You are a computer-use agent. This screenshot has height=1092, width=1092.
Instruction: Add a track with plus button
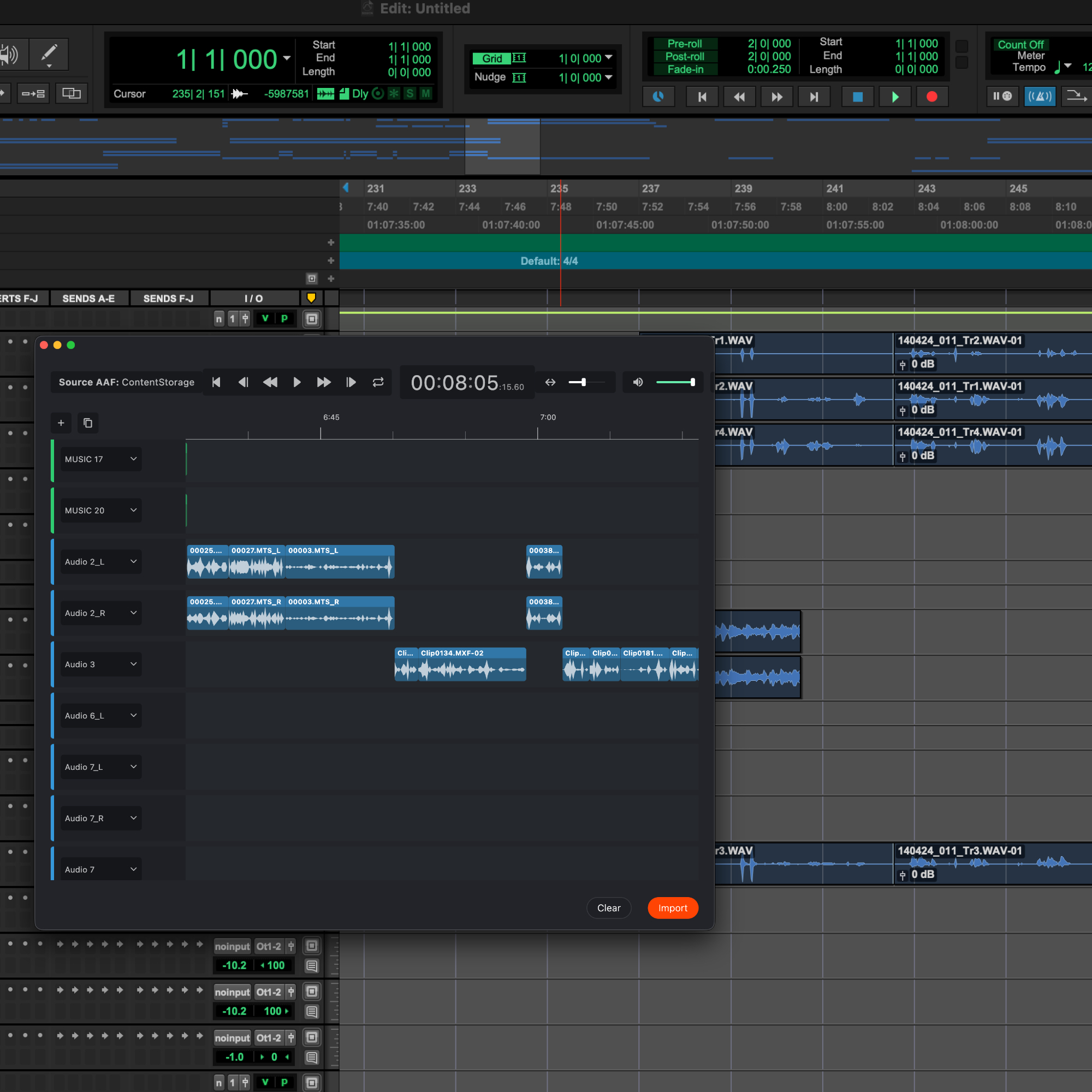coord(61,423)
